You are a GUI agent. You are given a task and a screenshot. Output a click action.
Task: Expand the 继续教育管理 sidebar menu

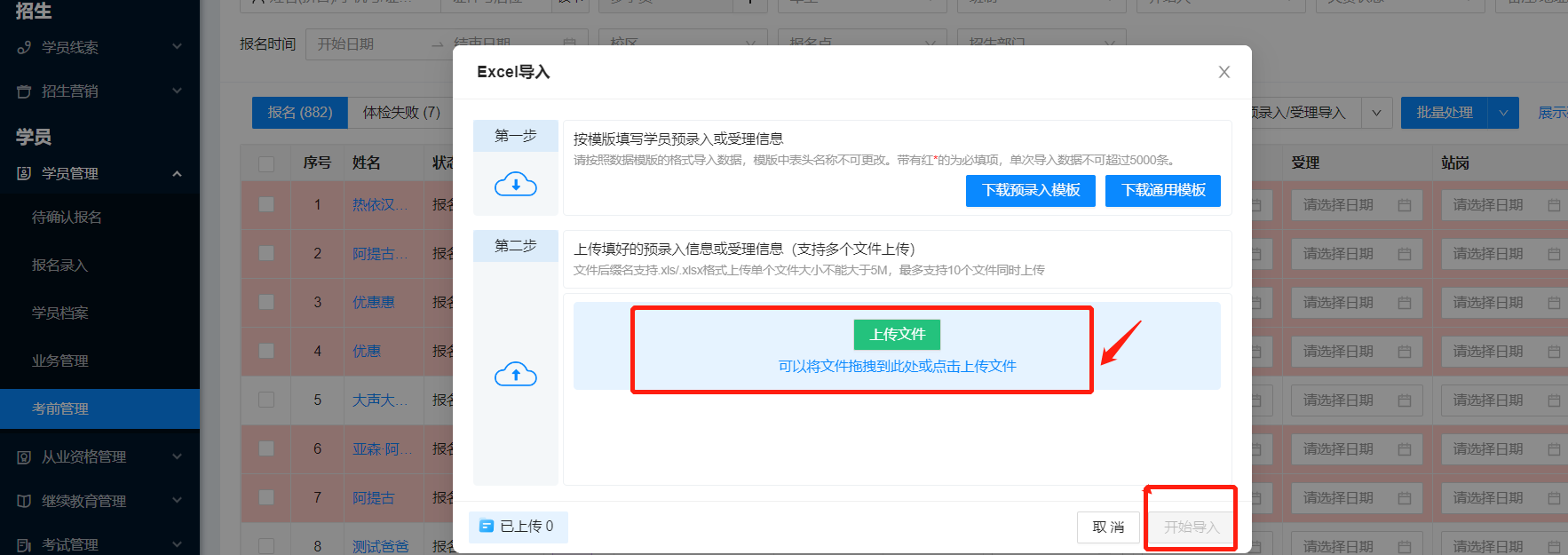[x=177, y=501]
